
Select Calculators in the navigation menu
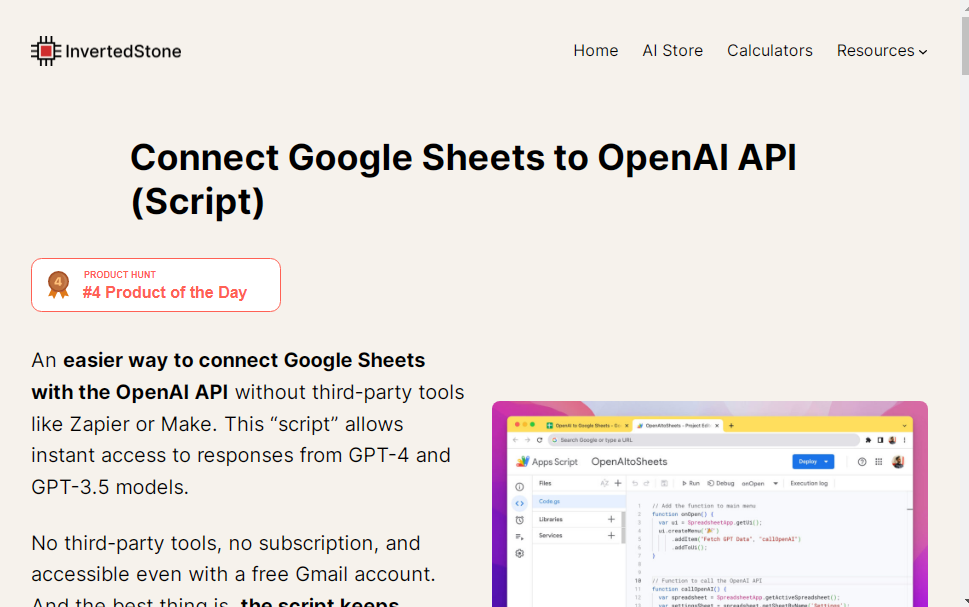click(769, 50)
